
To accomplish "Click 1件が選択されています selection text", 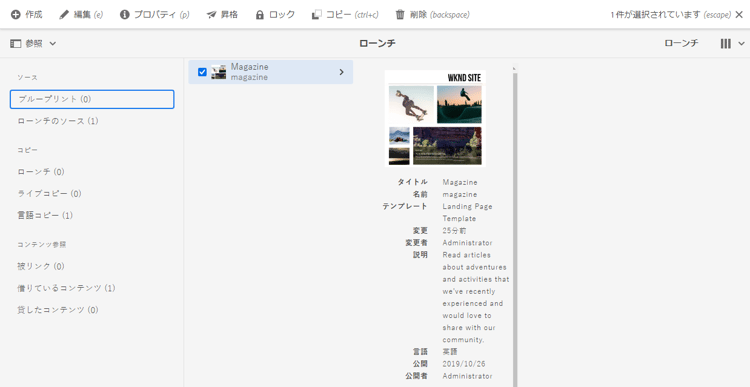I will (656, 15).
